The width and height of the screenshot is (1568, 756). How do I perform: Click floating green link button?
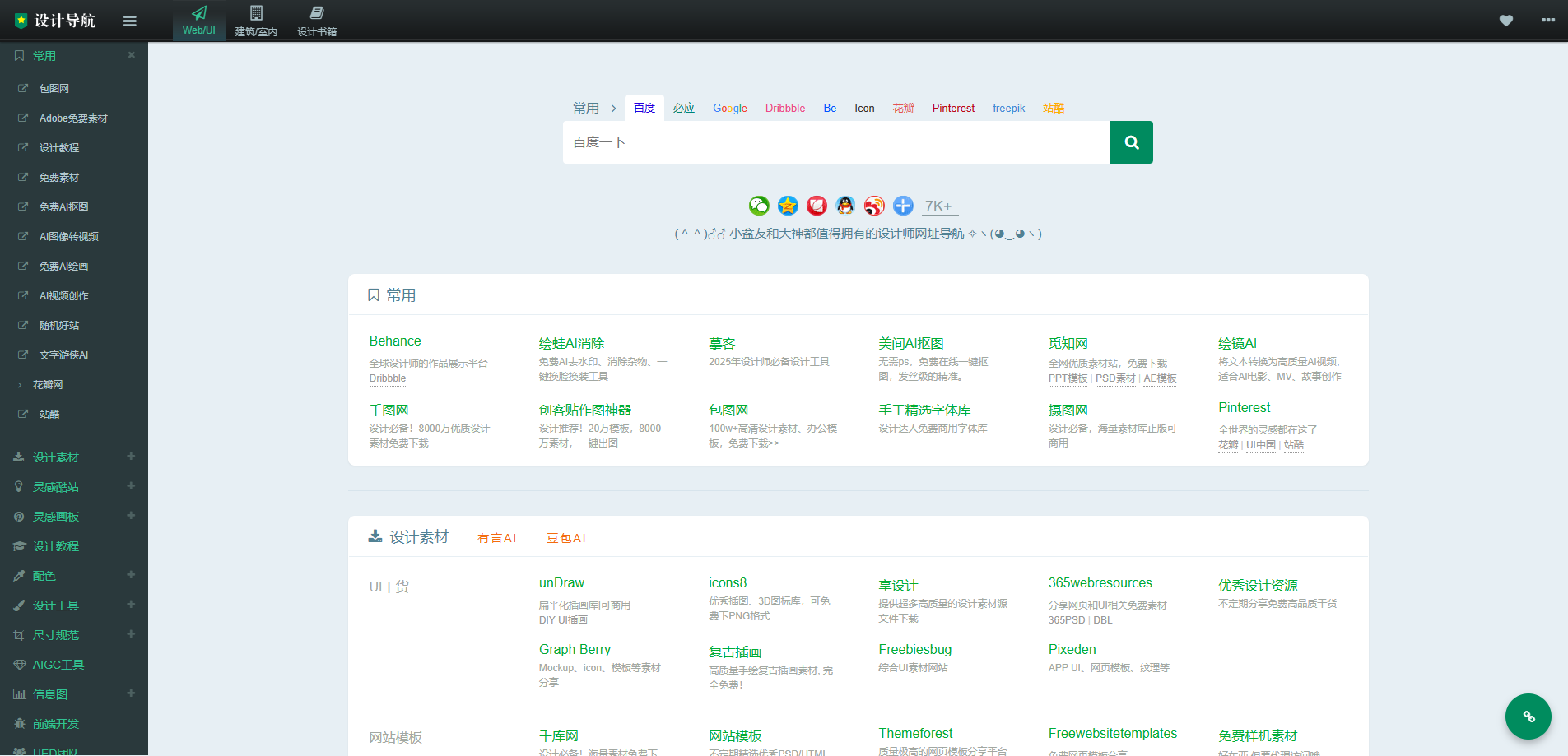(1528, 717)
